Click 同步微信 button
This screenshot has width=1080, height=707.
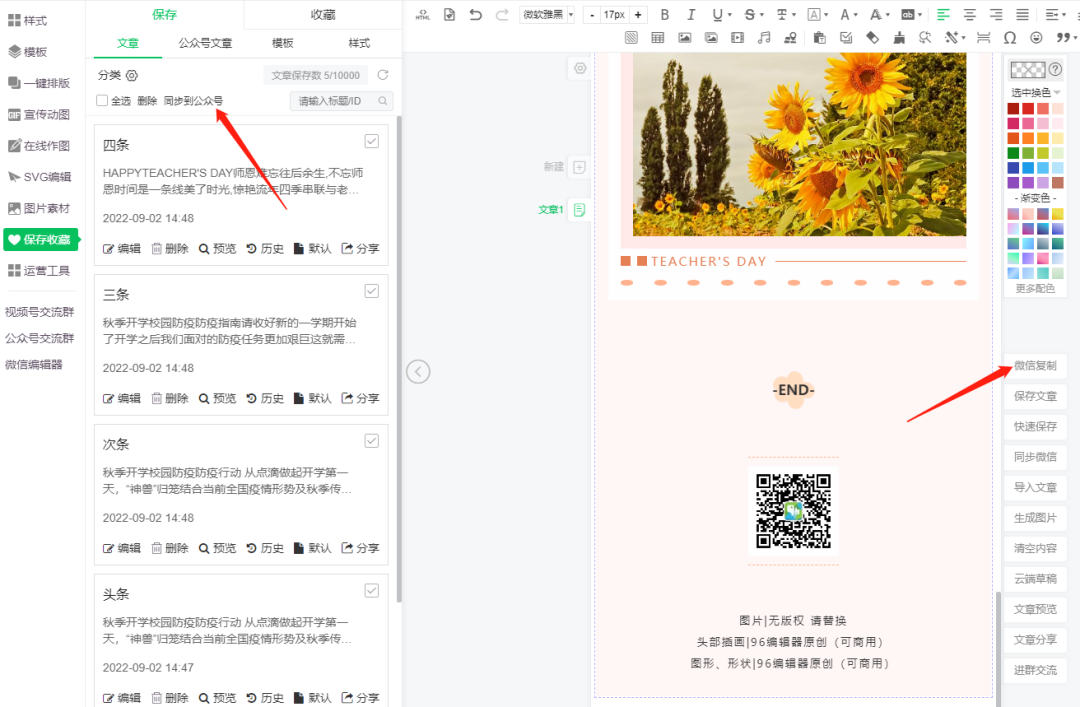pyautogui.click(x=1035, y=457)
